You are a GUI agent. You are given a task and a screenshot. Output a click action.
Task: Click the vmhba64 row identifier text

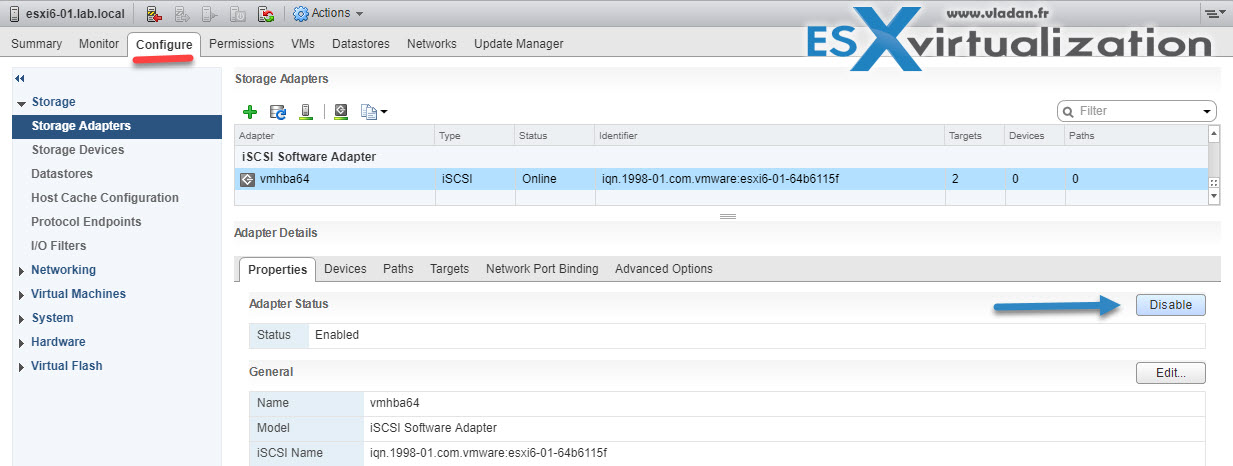point(719,179)
